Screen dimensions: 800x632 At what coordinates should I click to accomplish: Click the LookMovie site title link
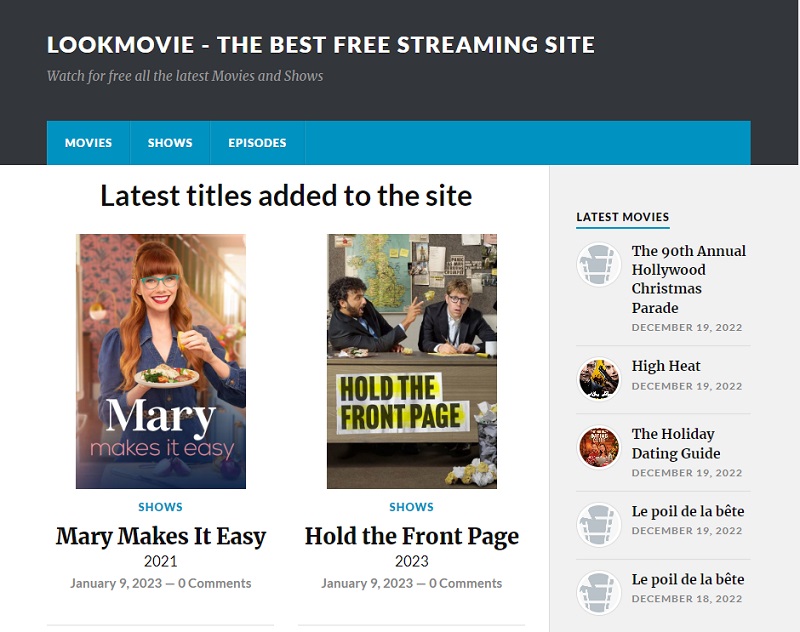(320, 45)
